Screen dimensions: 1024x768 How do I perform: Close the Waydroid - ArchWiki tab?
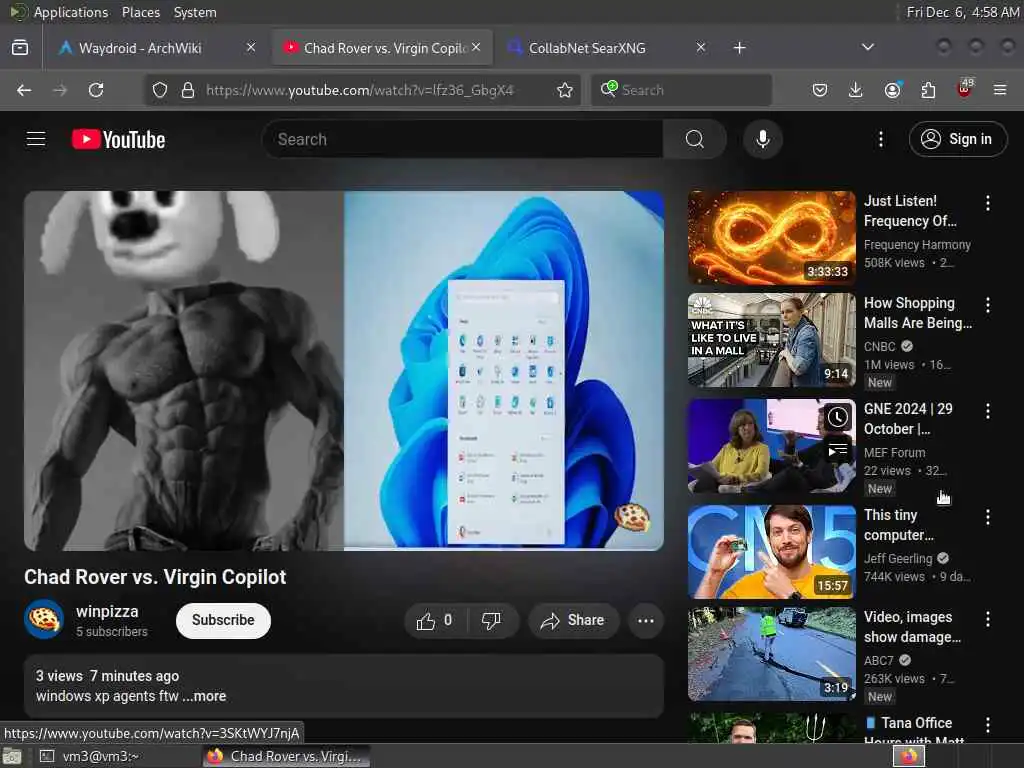[251, 47]
